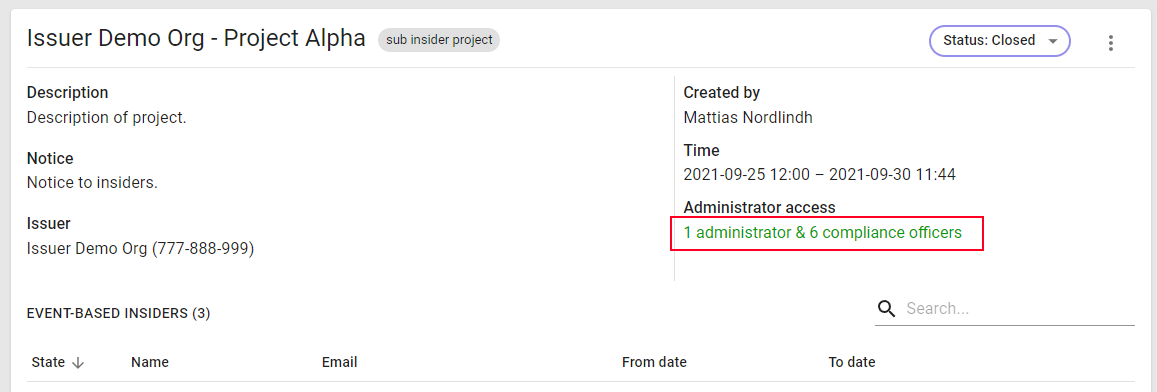Sort insiders by From date column
The width and height of the screenshot is (1157, 392).
[655, 362]
